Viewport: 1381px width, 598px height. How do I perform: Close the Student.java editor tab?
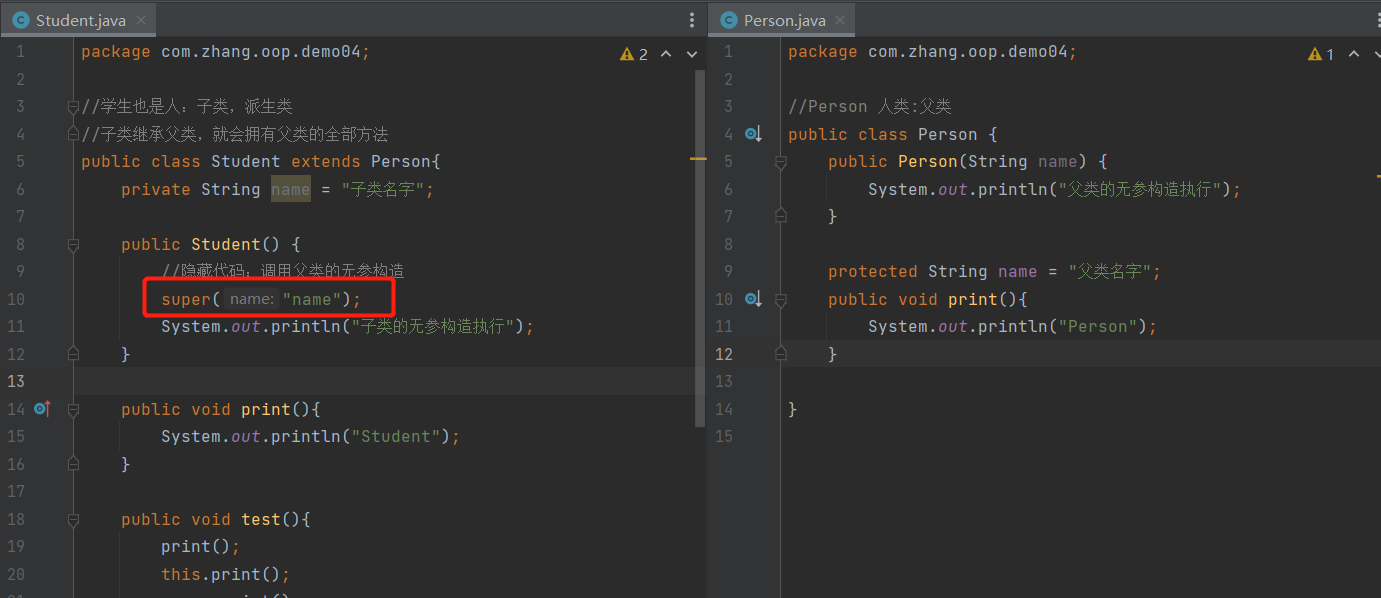coord(141,20)
